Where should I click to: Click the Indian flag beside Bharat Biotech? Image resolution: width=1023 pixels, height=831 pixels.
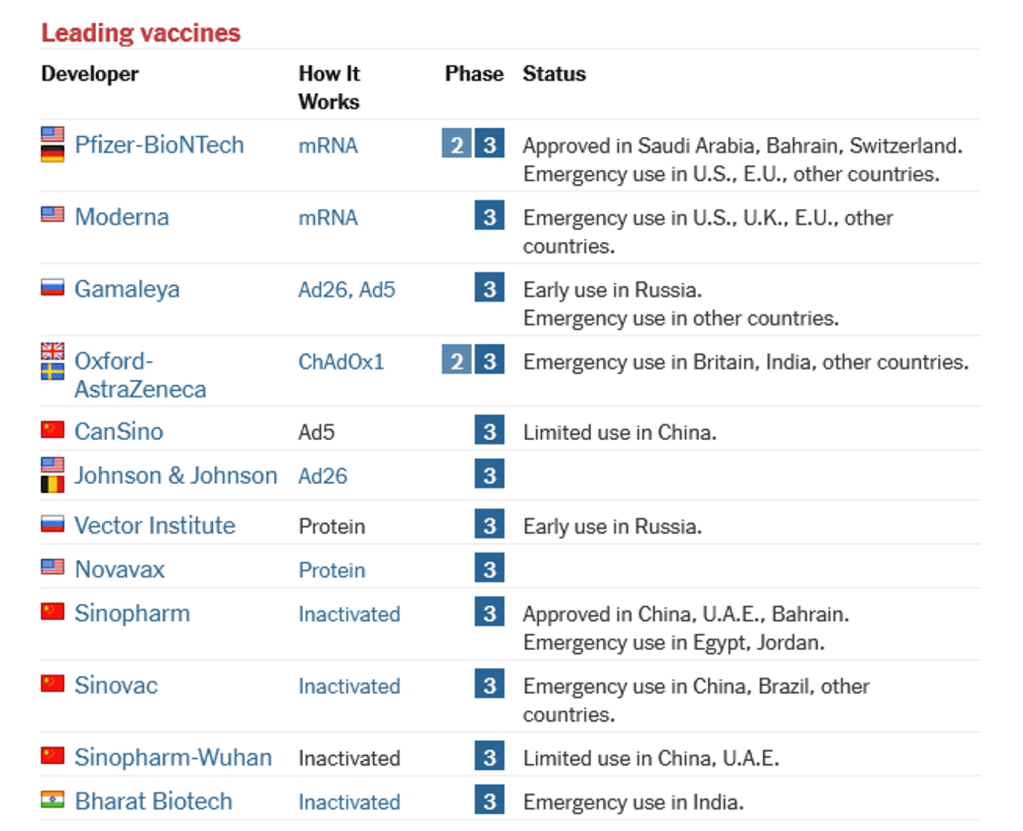[x=53, y=801]
